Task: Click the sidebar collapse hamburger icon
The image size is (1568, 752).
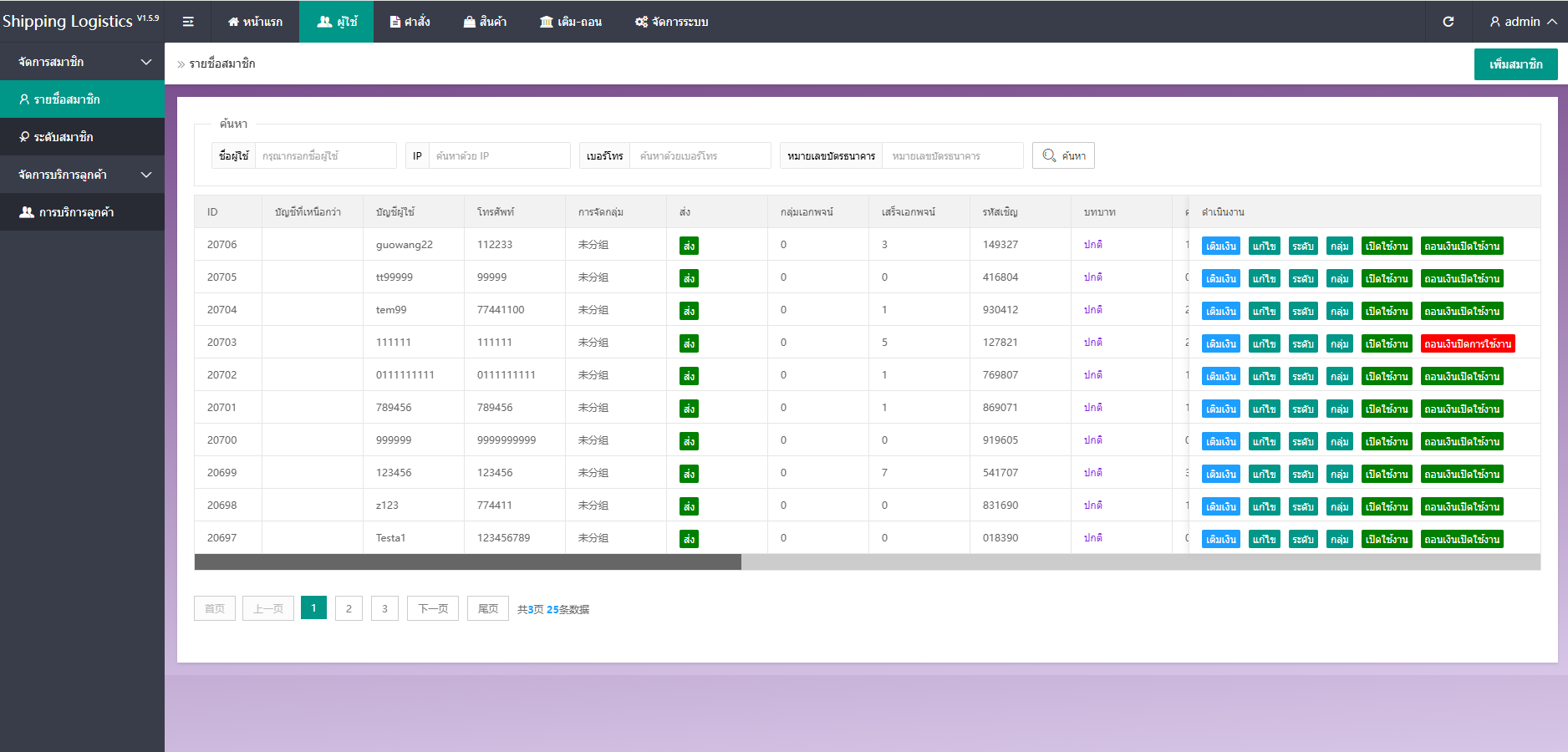Action: pos(188,22)
